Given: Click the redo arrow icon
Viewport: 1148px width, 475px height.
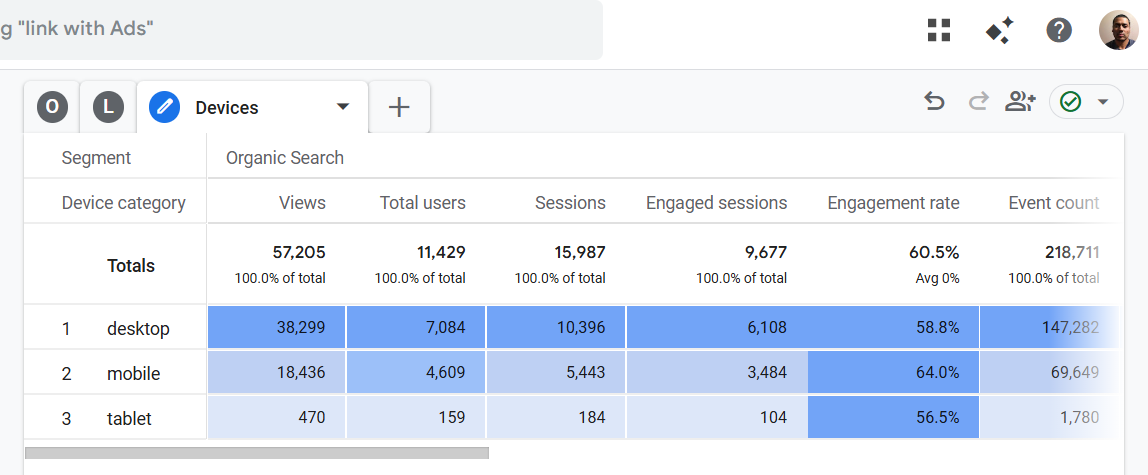Looking at the screenshot, I should [x=978, y=101].
